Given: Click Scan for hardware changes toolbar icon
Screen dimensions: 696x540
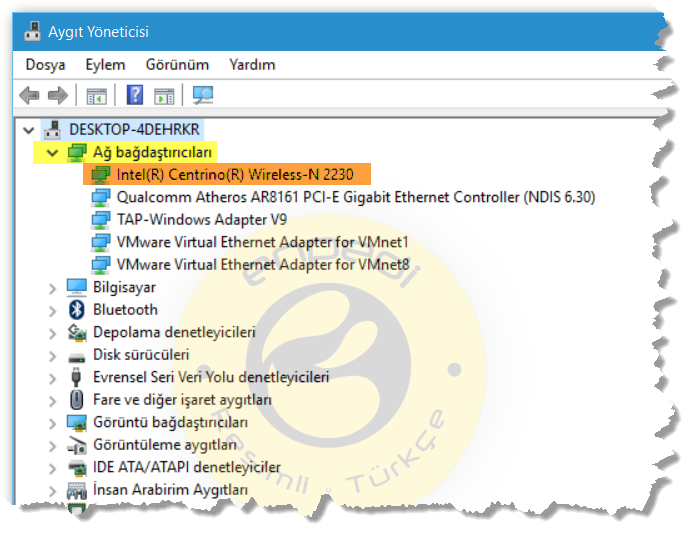Looking at the screenshot, I should pos(203,95).
